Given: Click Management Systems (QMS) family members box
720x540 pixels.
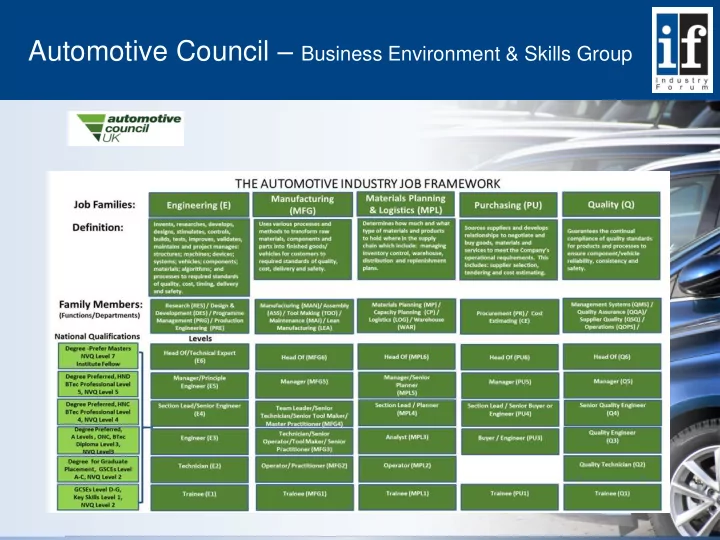Looking at the screenshot, I should click(x=612, y=316).
